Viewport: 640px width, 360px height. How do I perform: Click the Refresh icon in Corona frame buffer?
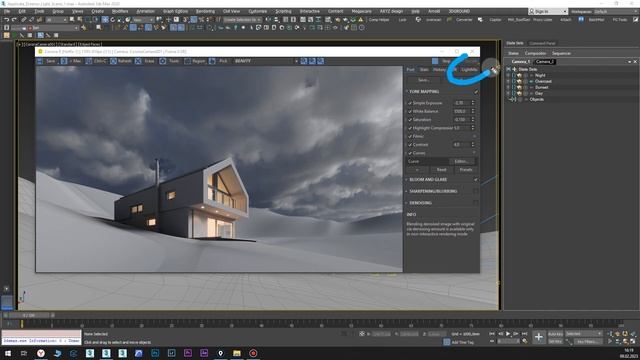[x=113, y=61]
